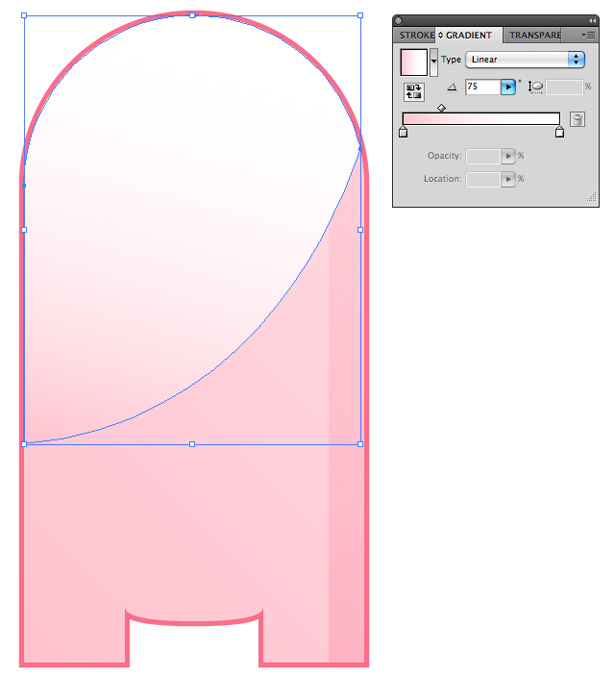Switch to the Stroke tab
This screenshot has height=700, width=615.
pyautogui.click(x=416, y=35)
